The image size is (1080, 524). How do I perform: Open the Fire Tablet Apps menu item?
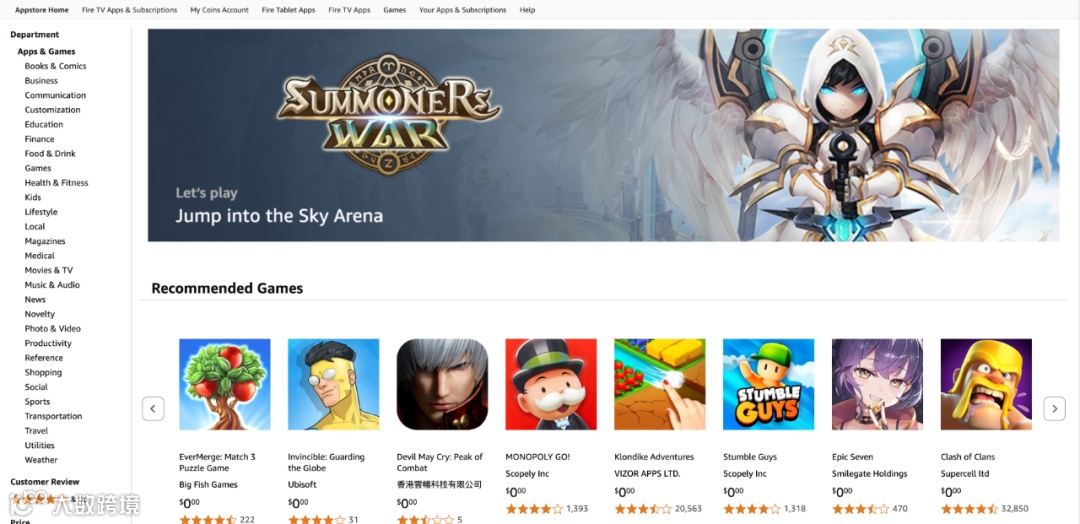(289, 10)
